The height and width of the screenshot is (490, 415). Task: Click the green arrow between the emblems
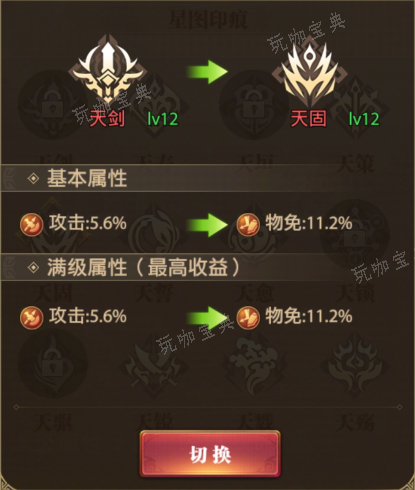coord(207,72)
